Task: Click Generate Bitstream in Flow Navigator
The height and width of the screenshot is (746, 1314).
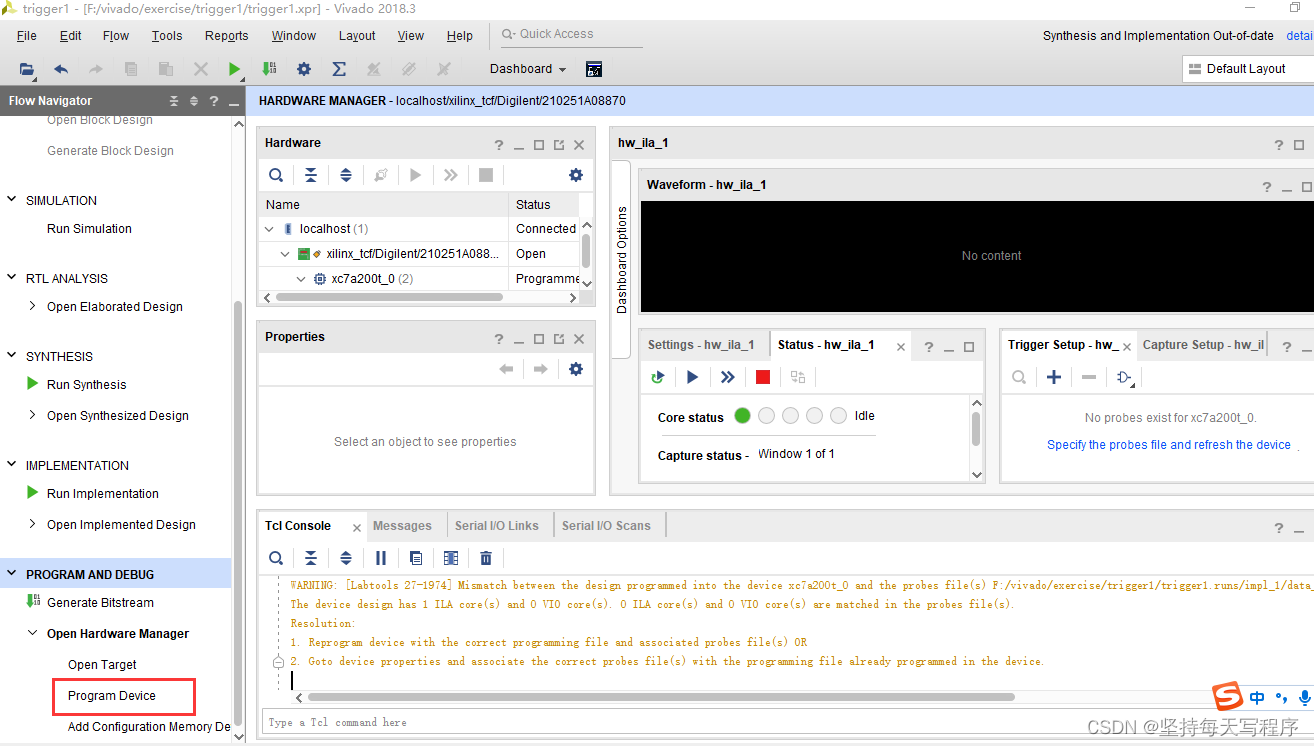Action: point(101,603)
